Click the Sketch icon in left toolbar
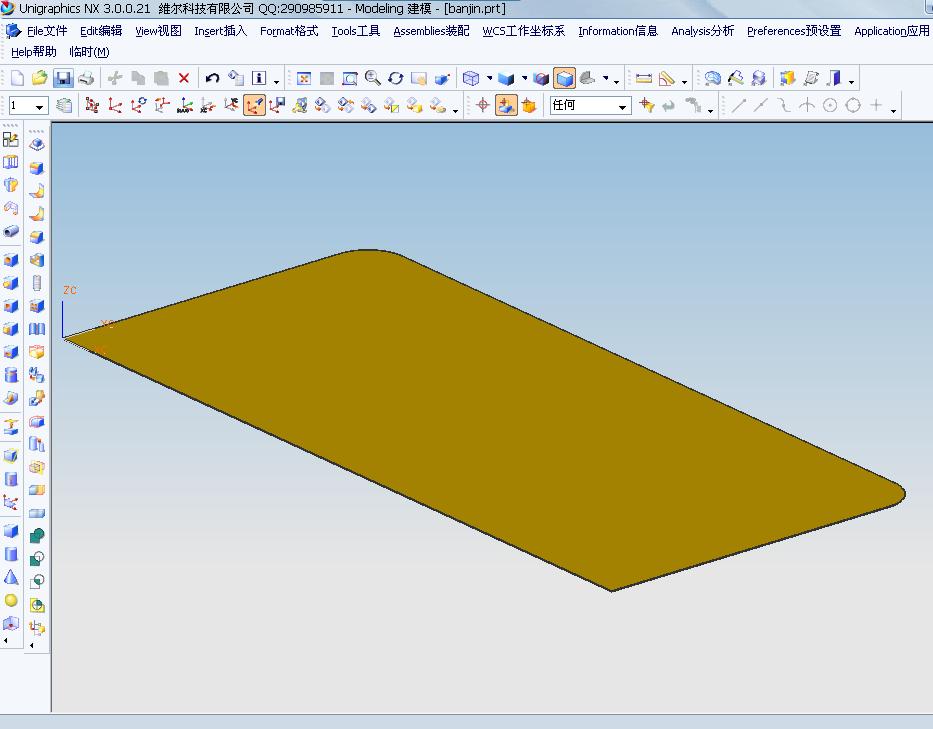Image resolution: width=933 pixels, height=729 pixels. point(11,139)
